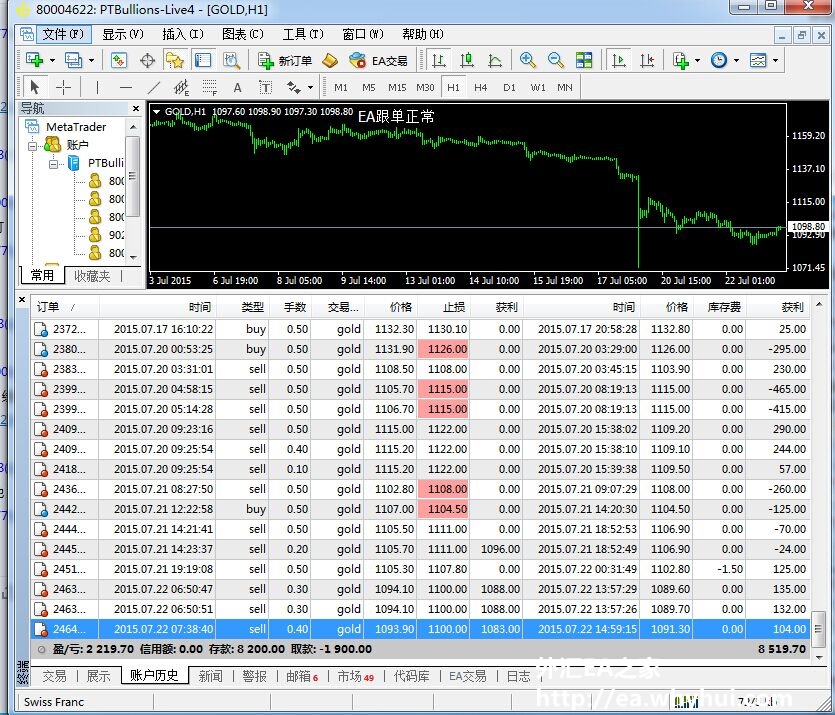
Task: Select the trendline drawing tool
Action: [154, 87]
